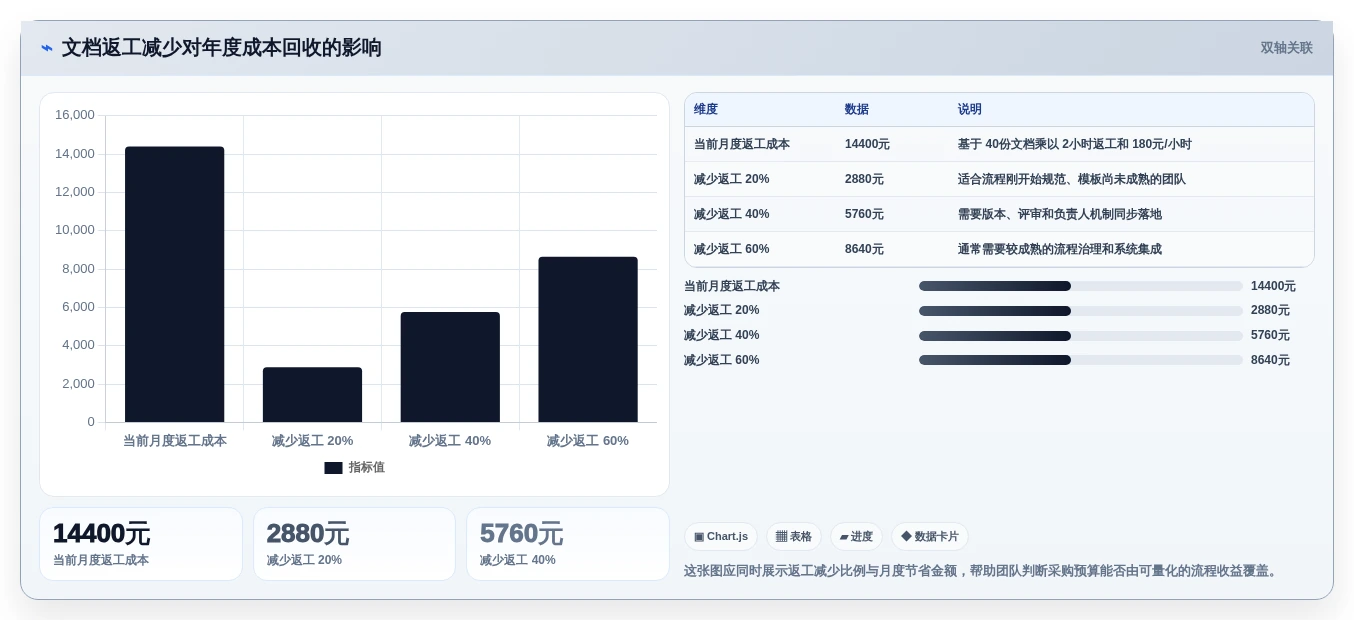Click the title 文档返工减少对年度成本回收的影响
The height and width of the screenshot is (620, 1354).
(x=222, y=48)
